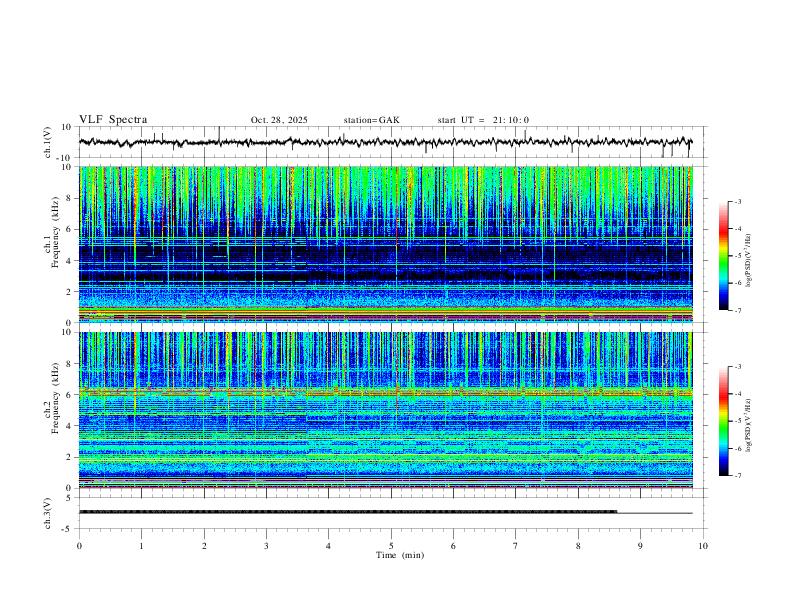Click time axis tick label "4"

328,546
